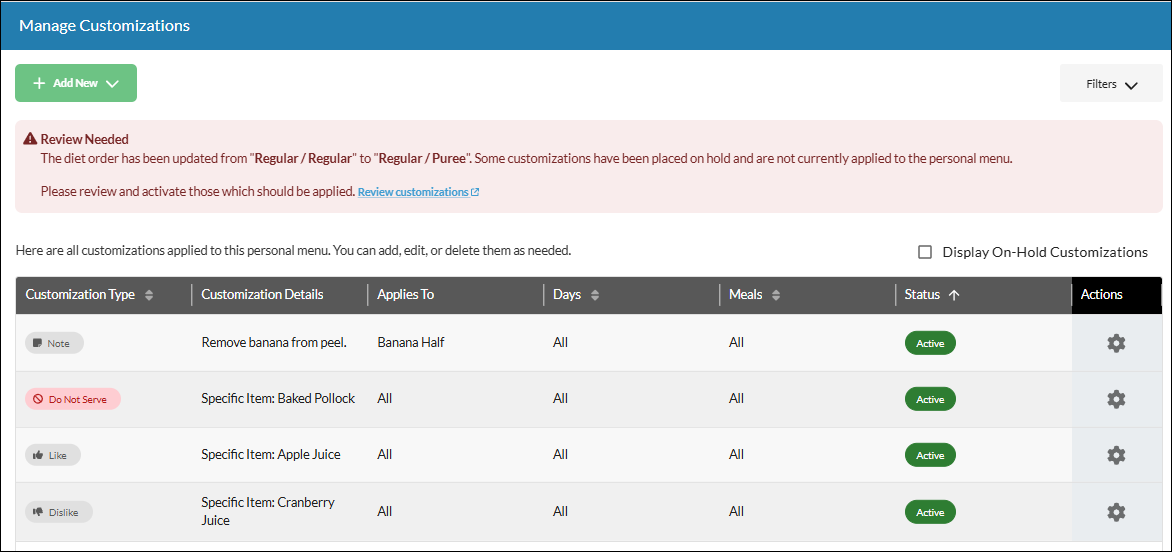The width and height of the screenshot is (1172, 552).
Task: Open the Add New dropdown
Action: (x=75, y=83)
